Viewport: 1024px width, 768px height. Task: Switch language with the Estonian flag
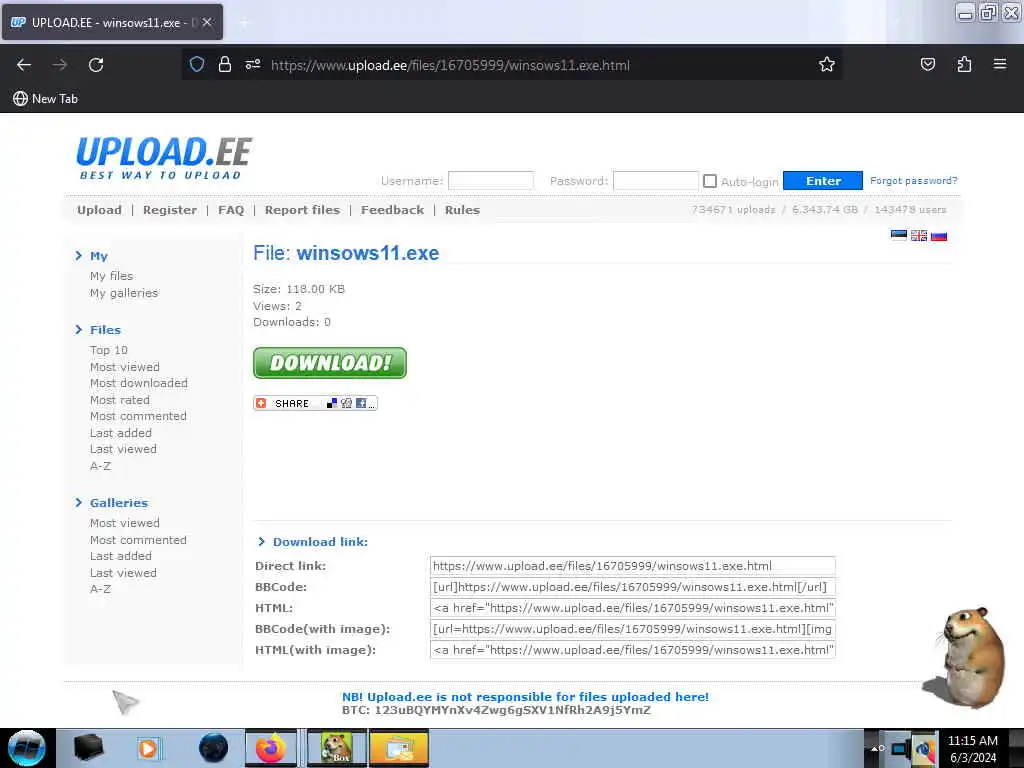(899, 236)
